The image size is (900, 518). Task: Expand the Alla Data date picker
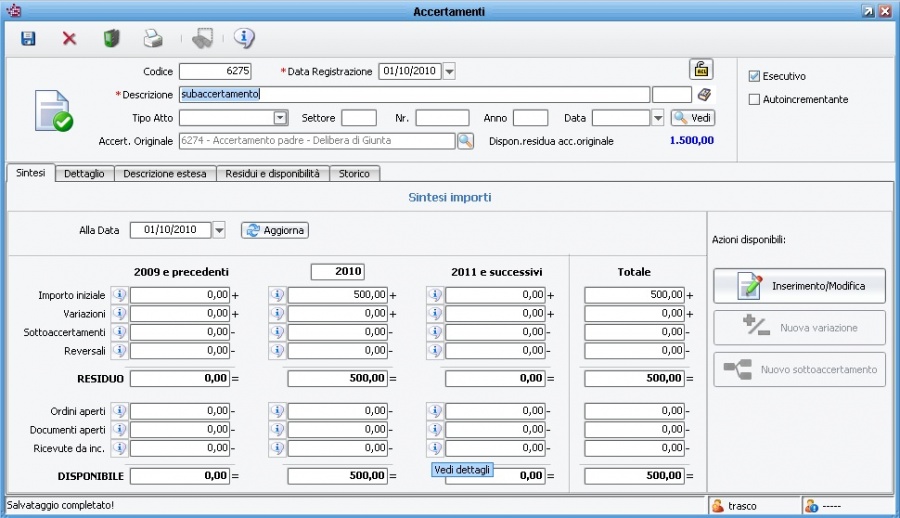coord(219,230)
